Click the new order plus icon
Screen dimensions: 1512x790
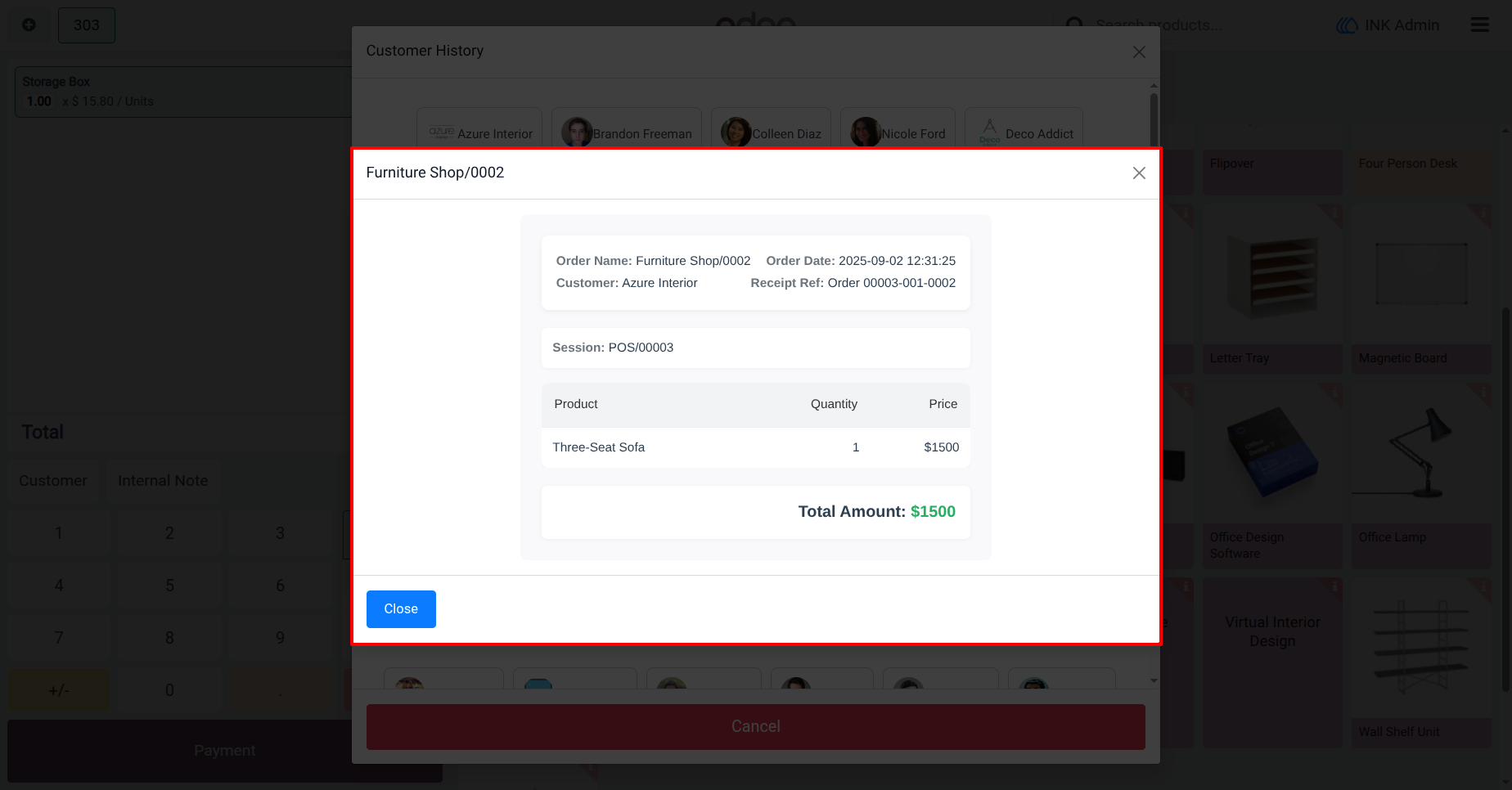click(29, 25)
